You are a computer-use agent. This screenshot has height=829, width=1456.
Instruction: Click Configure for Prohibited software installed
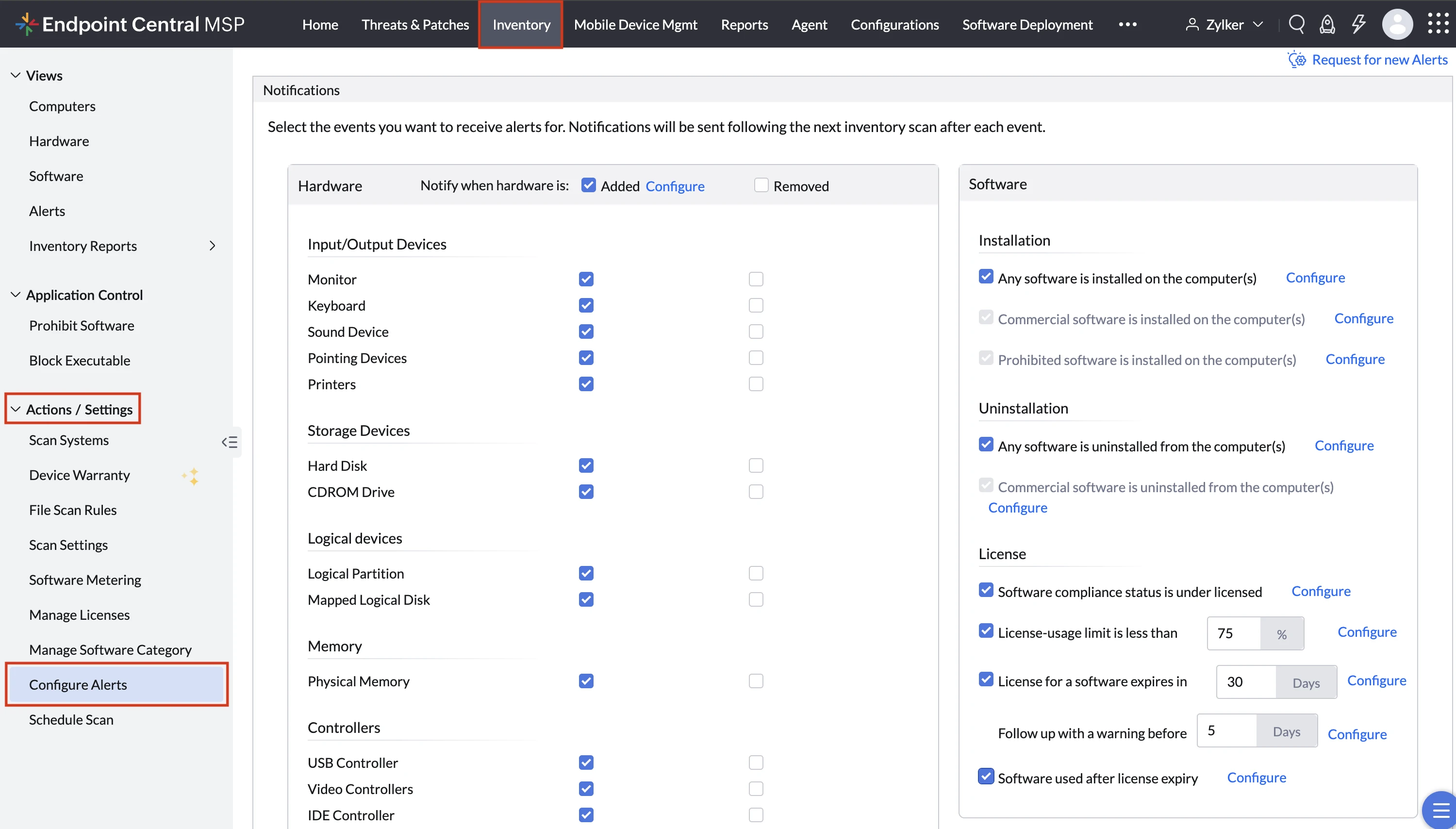1354,359
